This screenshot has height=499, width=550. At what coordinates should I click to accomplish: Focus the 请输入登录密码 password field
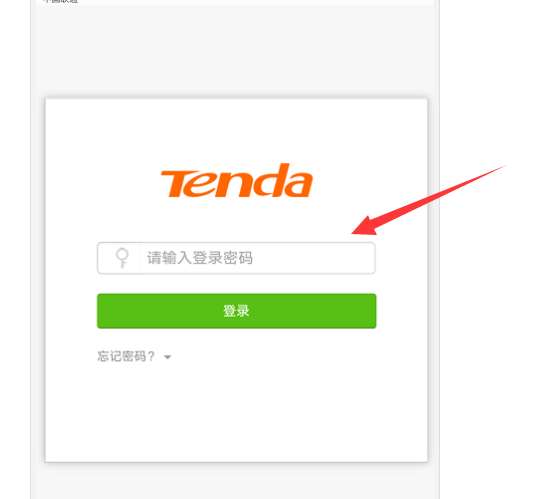point(236,258)
